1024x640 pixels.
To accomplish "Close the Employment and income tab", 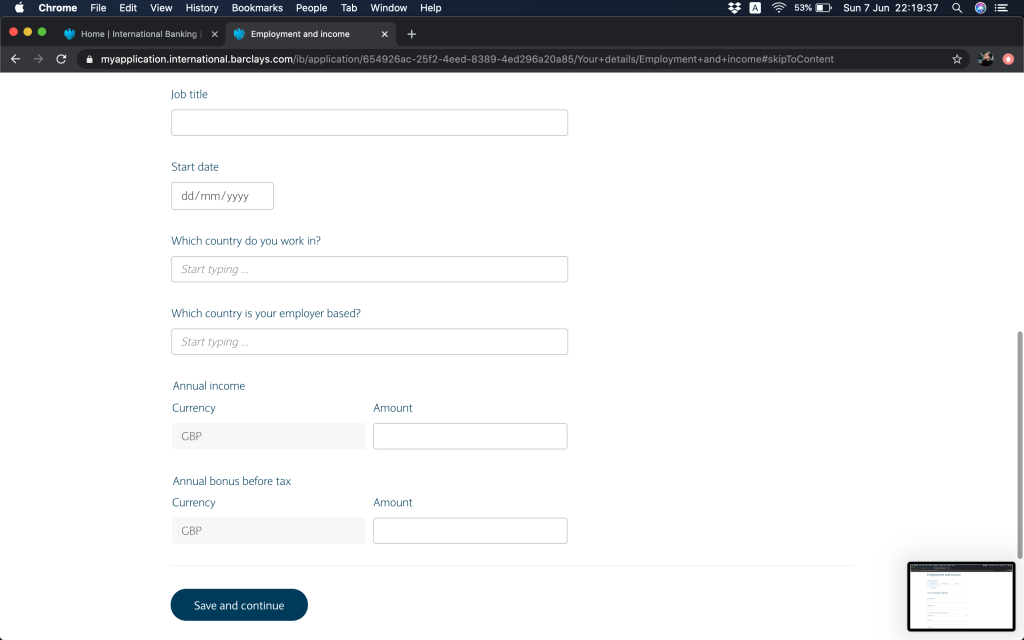I will [x=384, y=34].
